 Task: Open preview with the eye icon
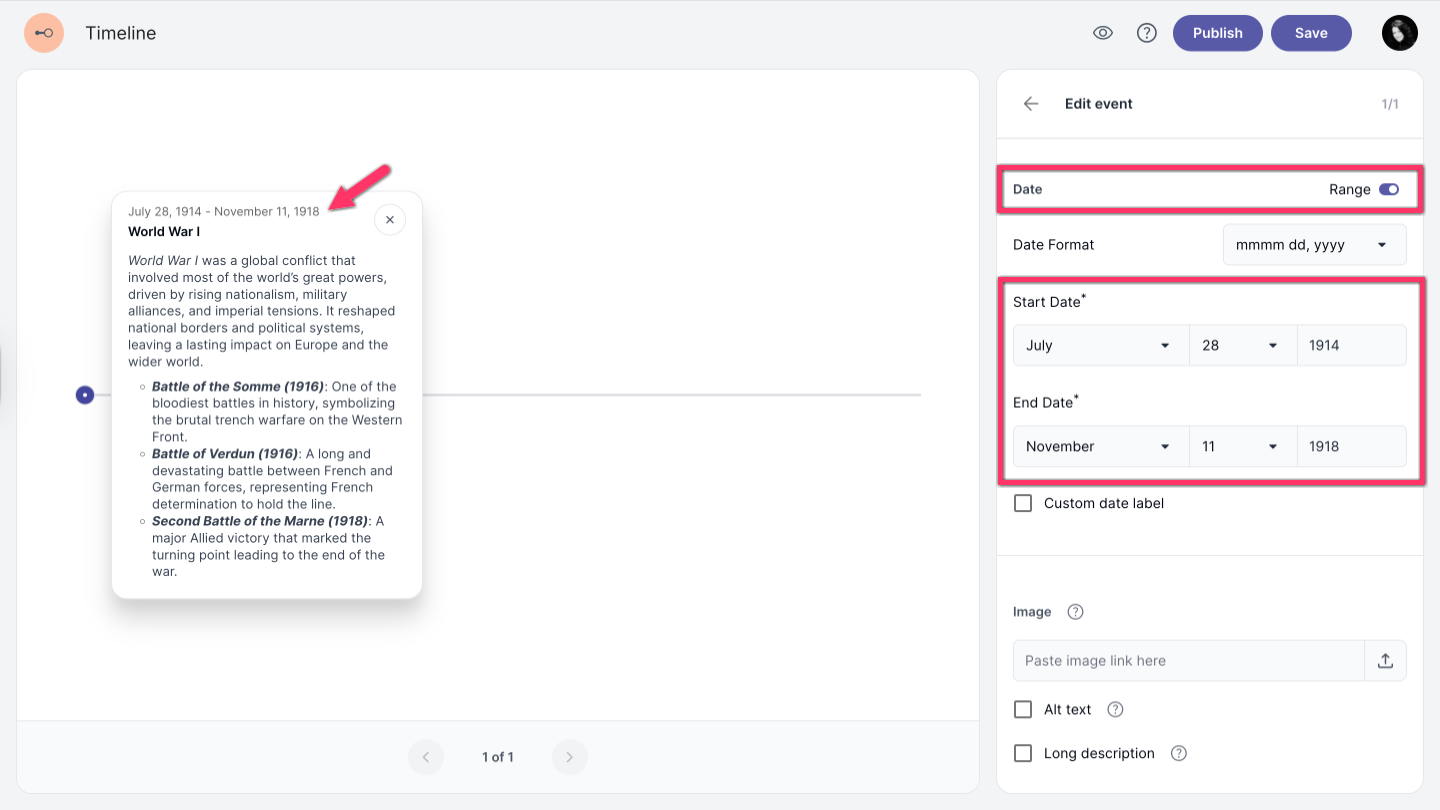[x=1103, y=33]
